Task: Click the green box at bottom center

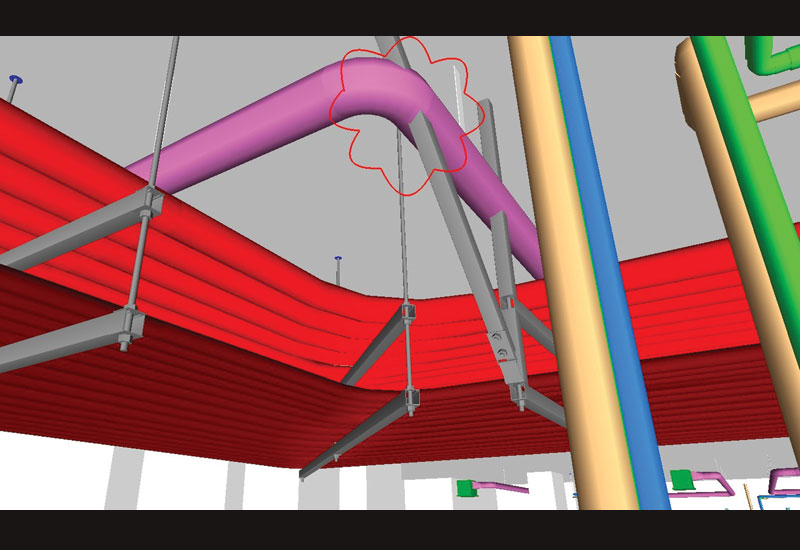Action: pos(466,488)
